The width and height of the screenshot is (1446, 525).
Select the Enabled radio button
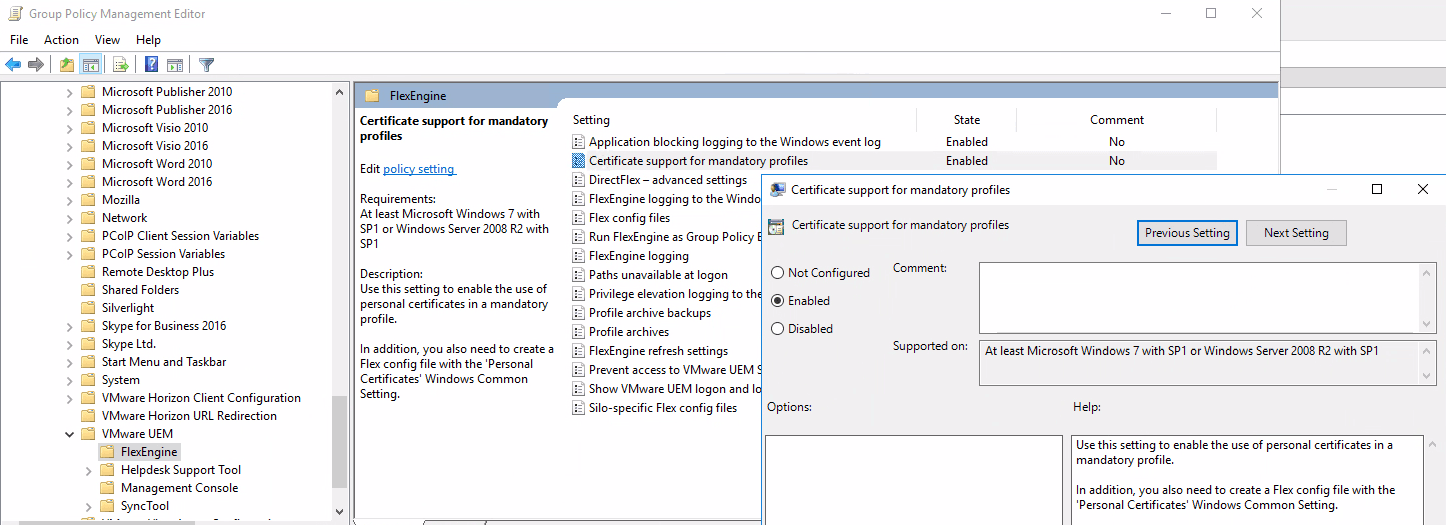777,301
